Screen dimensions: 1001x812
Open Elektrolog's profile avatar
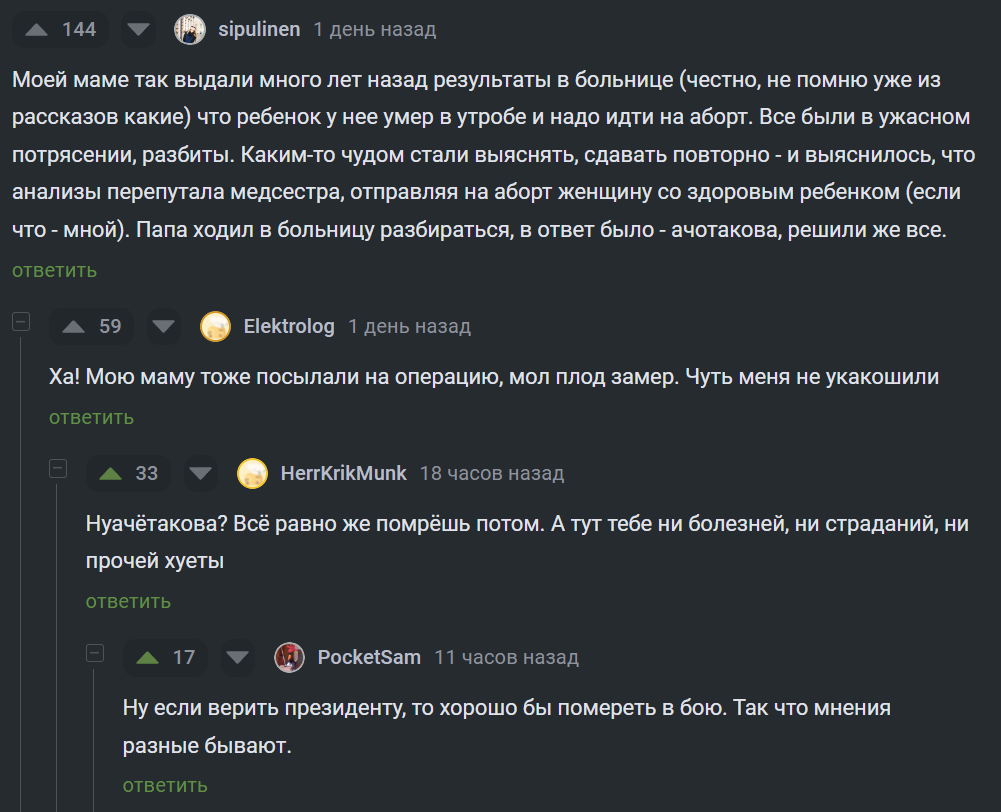(x=216, y=327)
